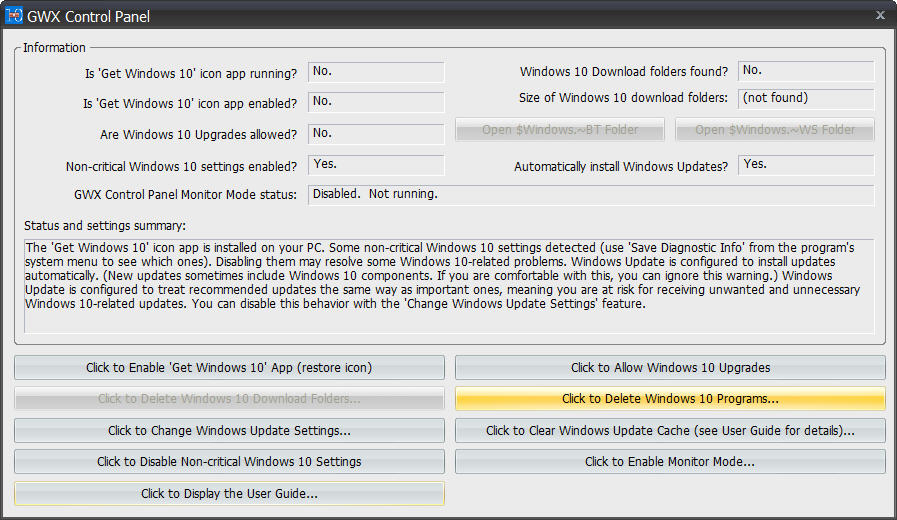Click 'Is 'Get Windows 10' icon app running?' label
This screenshot has width=897, height=520.
pos(191,74)
